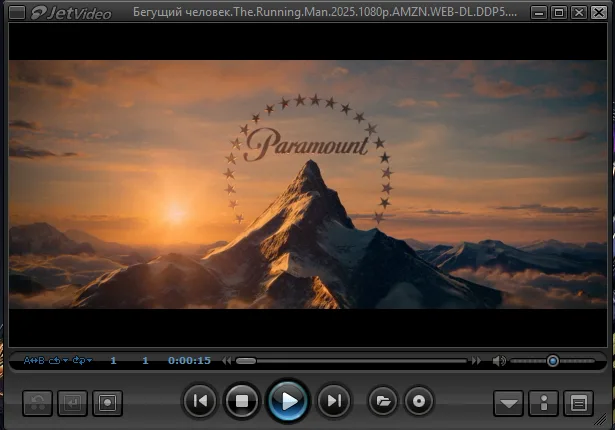615x430 pixels.
Task: Click the Paramount video frame
Action: (x=308, y=184)
